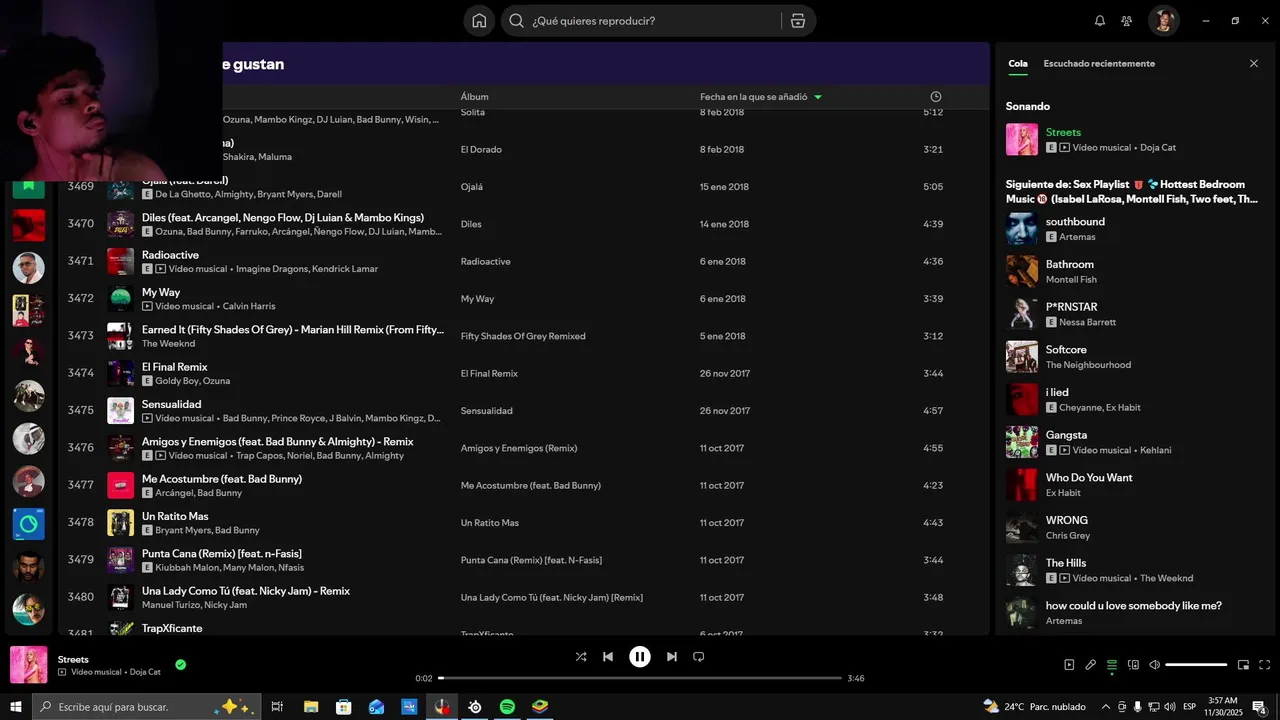The image size is (1280, 720).
Task: Go to Spotify Home via the house icon
Action: tap(479, 20)
